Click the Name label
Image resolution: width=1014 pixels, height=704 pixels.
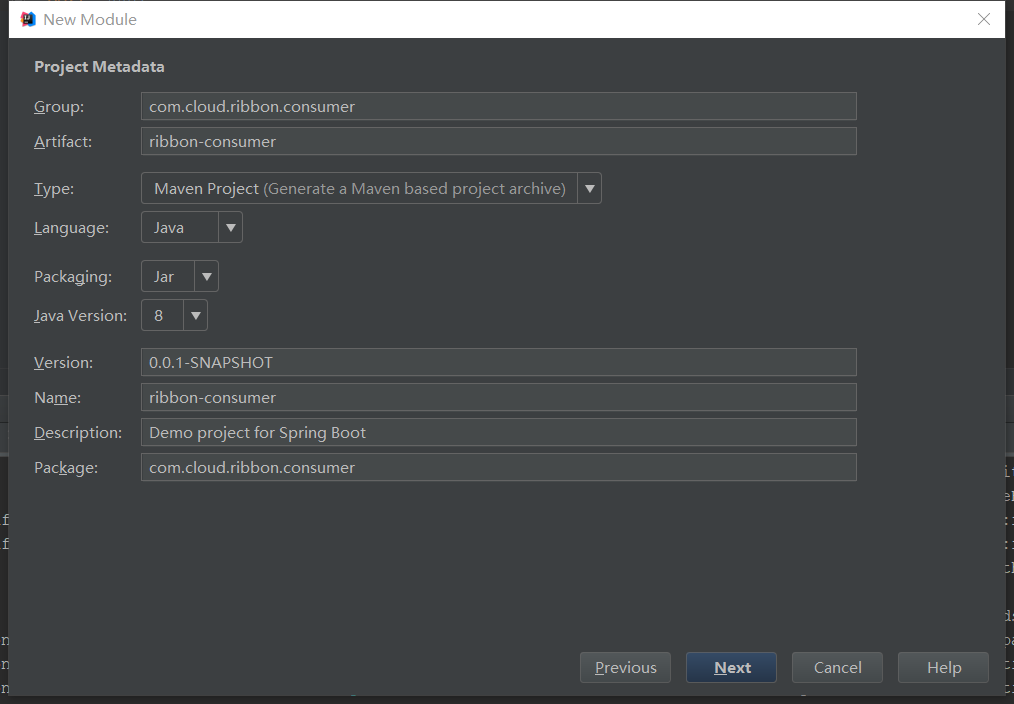pos(58,398)
